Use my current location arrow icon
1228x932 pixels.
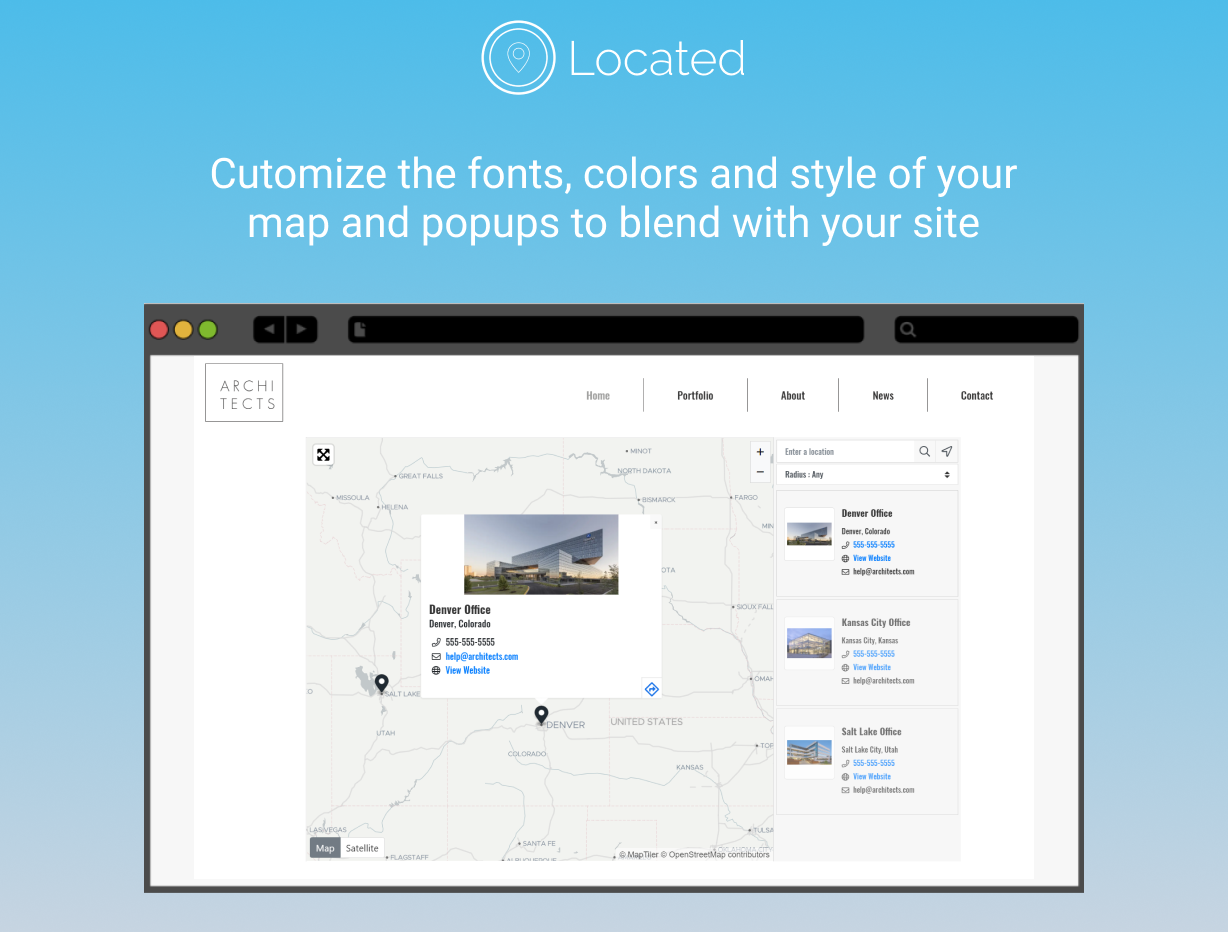947,452
